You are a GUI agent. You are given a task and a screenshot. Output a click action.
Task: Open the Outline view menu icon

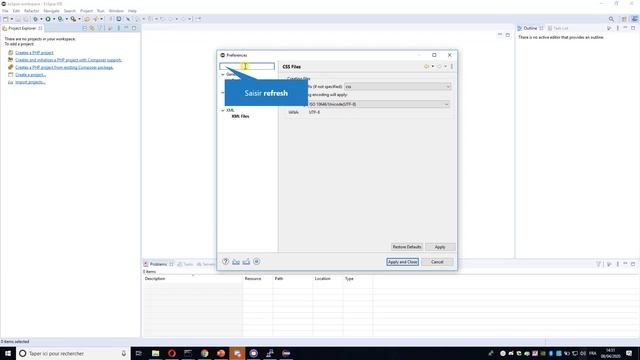pos(617,28)
